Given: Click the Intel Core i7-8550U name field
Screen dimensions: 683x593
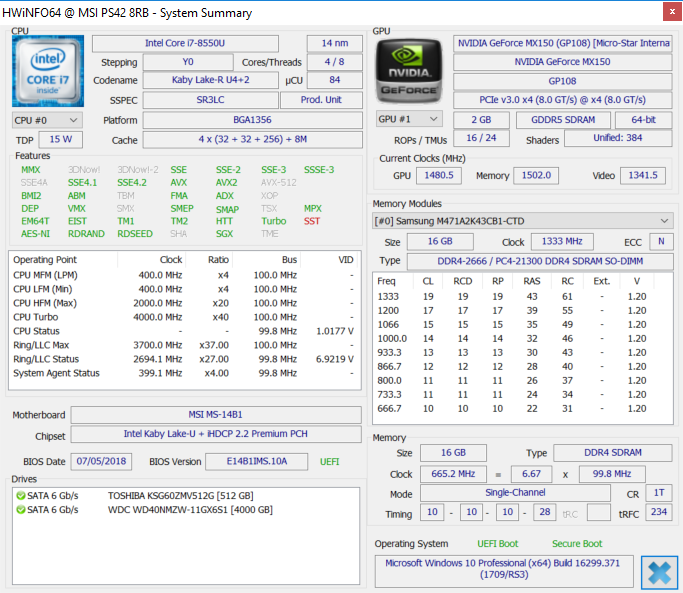Looking at the screenshot, I should tap(185, 43).
